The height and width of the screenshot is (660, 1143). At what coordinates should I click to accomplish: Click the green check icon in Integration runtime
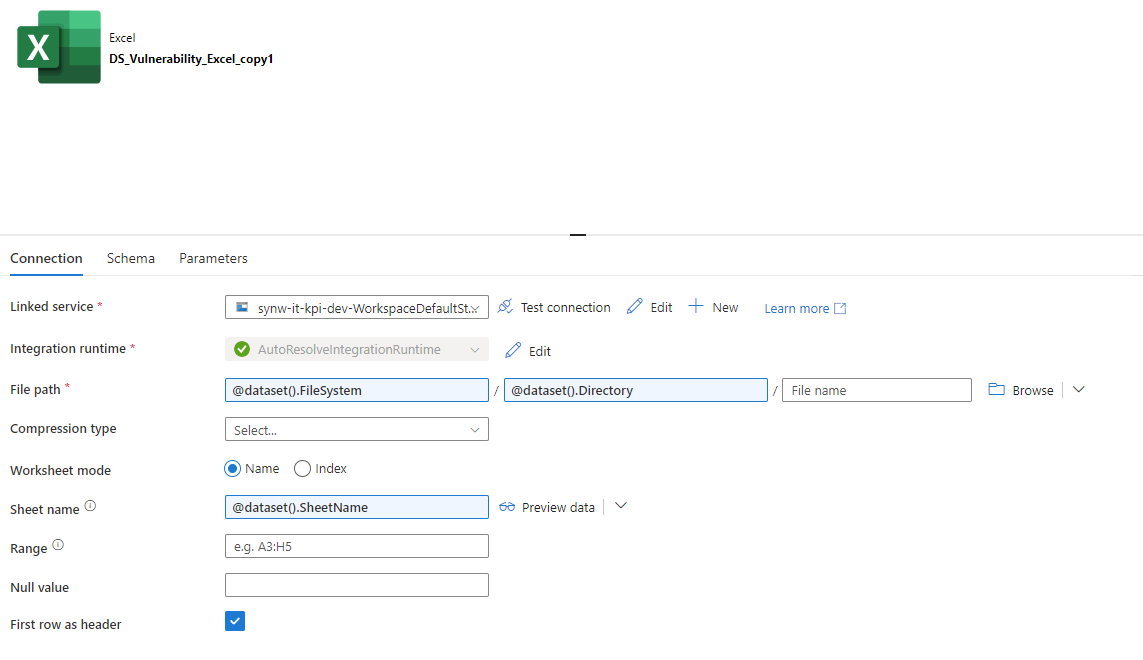point(242,349)
